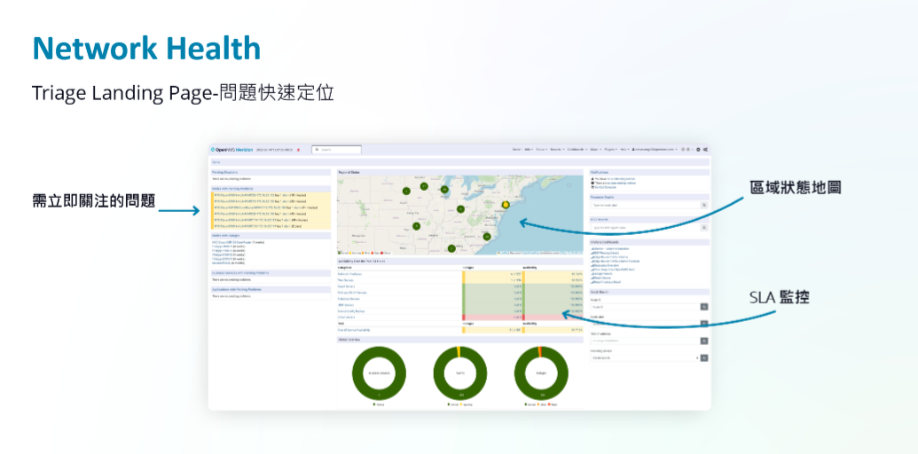This screenshot has width=918, height=454.
Task: Click the Providing service search button
Action: [x=703, y=357]
